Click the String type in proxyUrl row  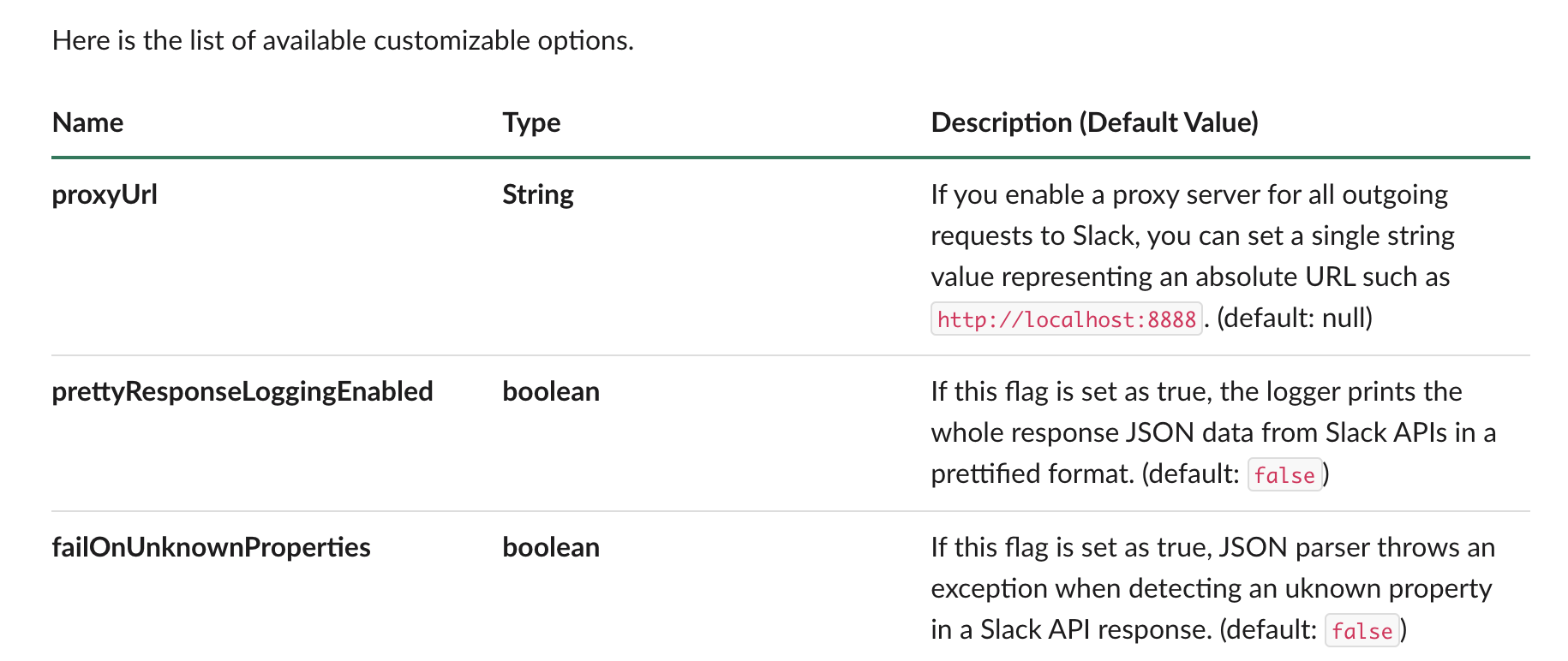pos(538,195)
